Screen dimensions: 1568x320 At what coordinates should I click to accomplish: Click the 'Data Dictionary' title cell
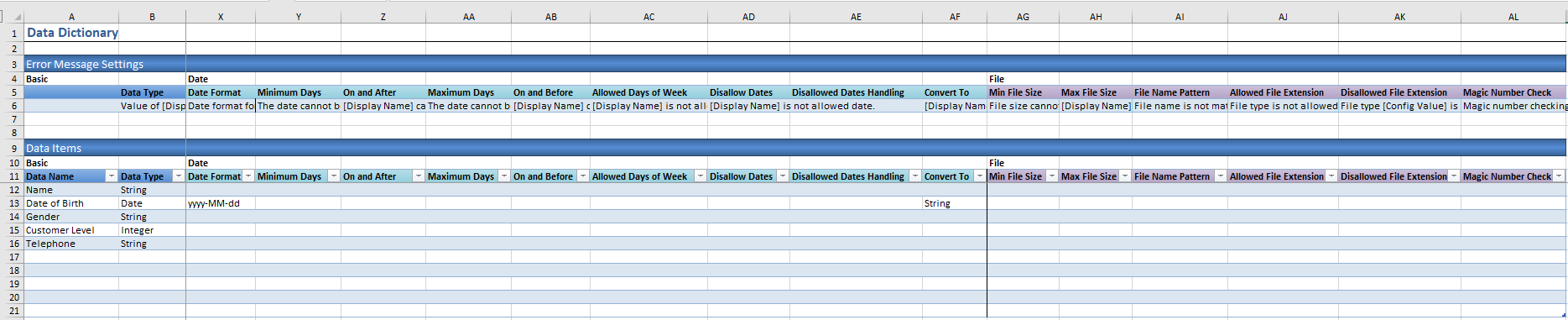click(x=72, y=33)
